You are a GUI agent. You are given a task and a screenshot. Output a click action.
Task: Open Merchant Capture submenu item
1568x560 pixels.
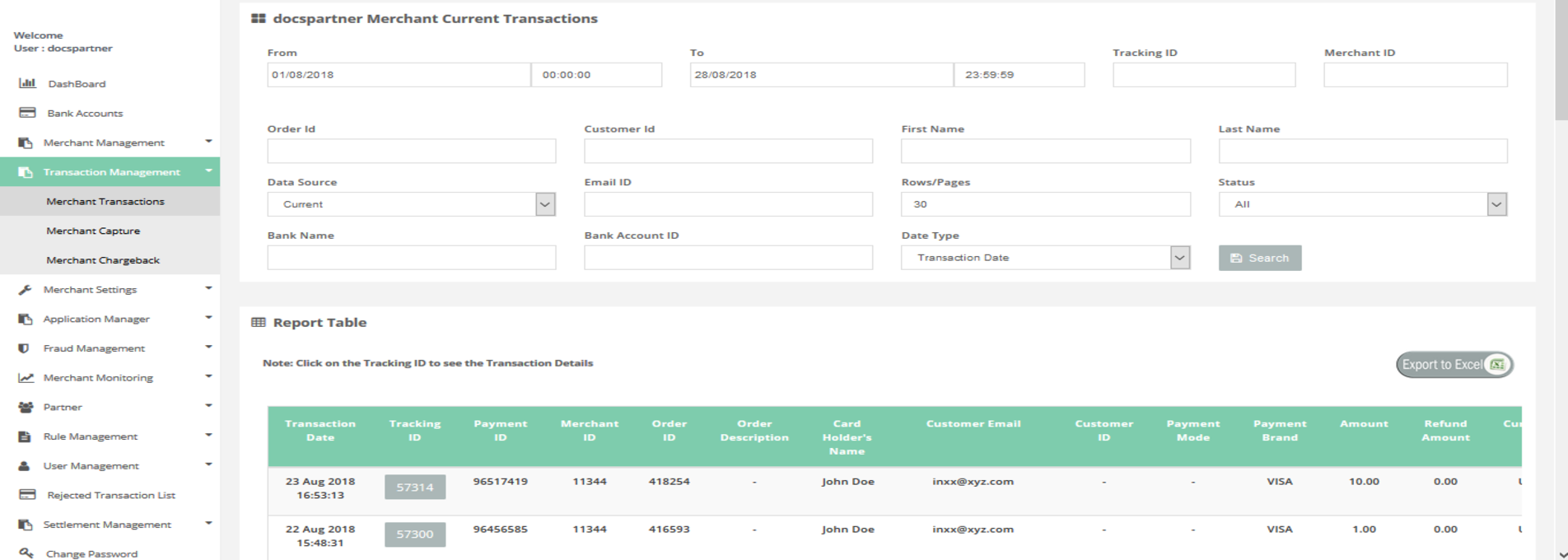pos(93,231)
